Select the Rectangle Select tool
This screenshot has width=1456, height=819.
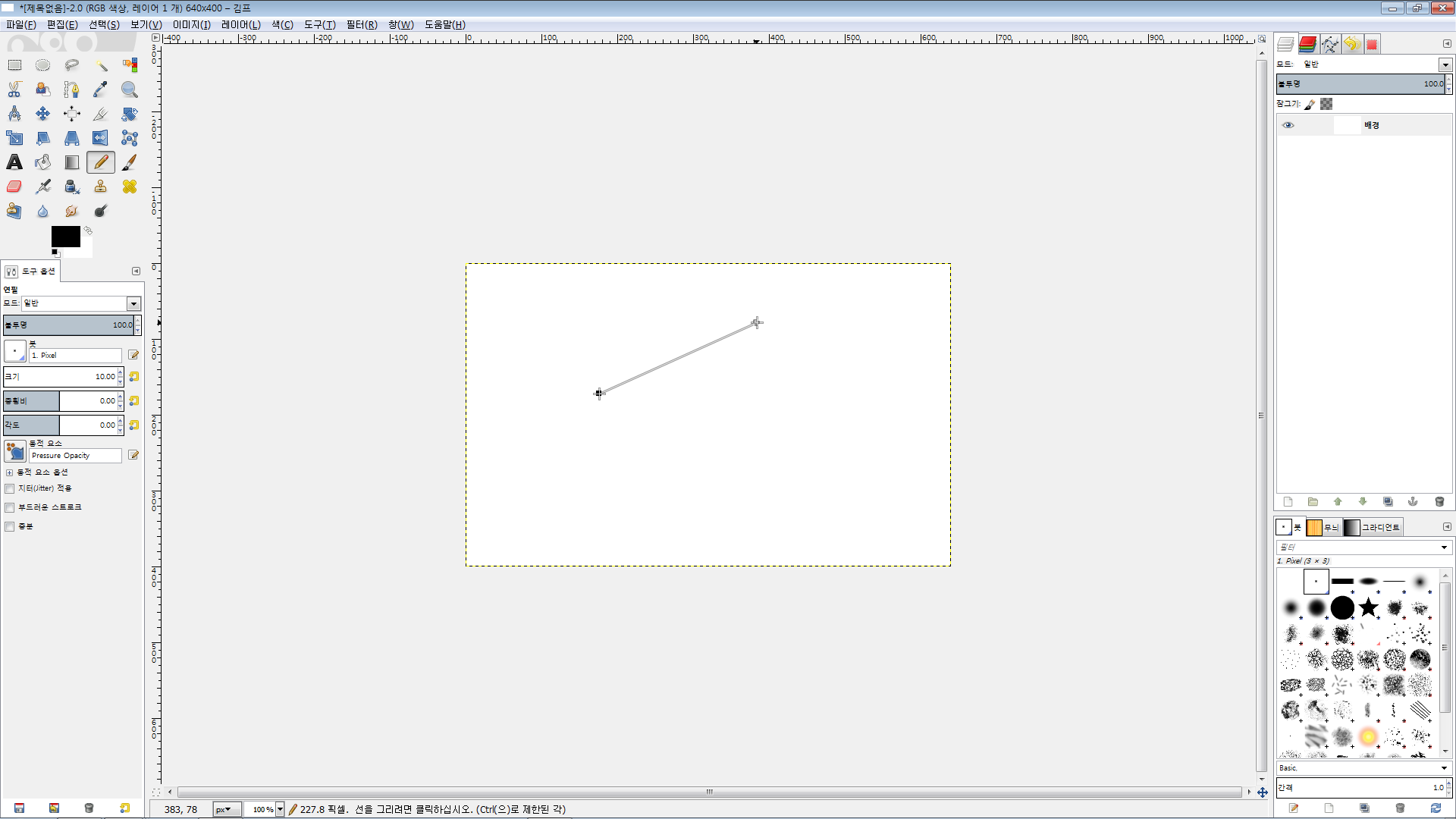pyautogui.click(x=14, y=65)
